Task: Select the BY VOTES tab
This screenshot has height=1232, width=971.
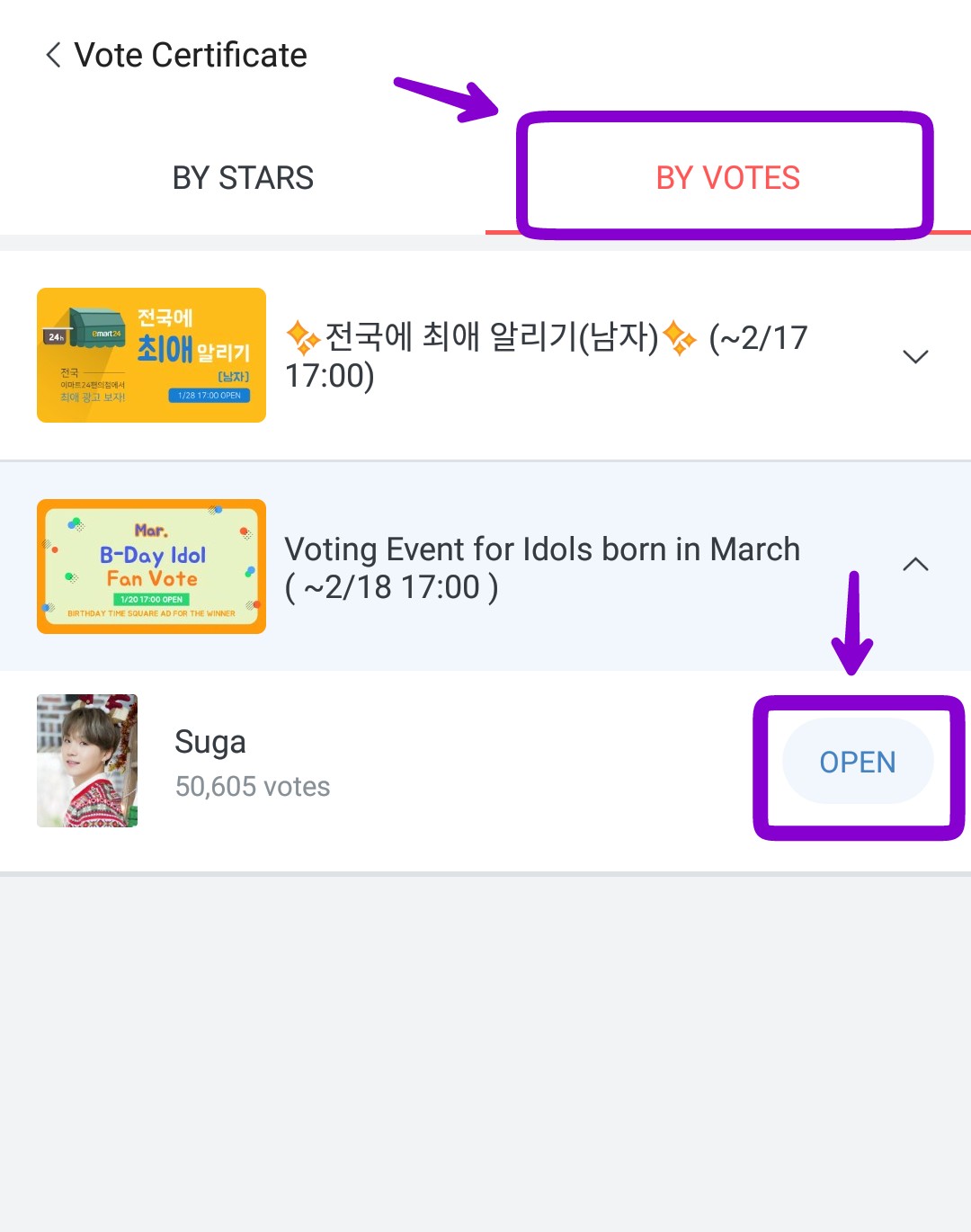Action: pyautogui.click(x=727, y=178)
